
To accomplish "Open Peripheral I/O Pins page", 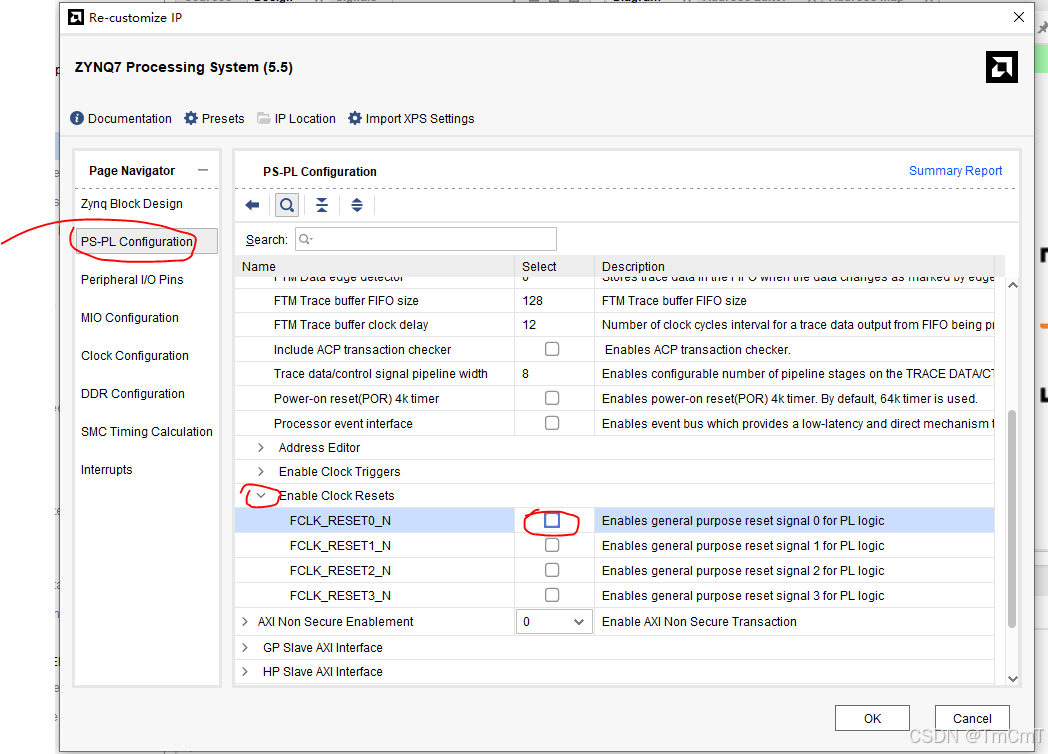I will (132, 279).
